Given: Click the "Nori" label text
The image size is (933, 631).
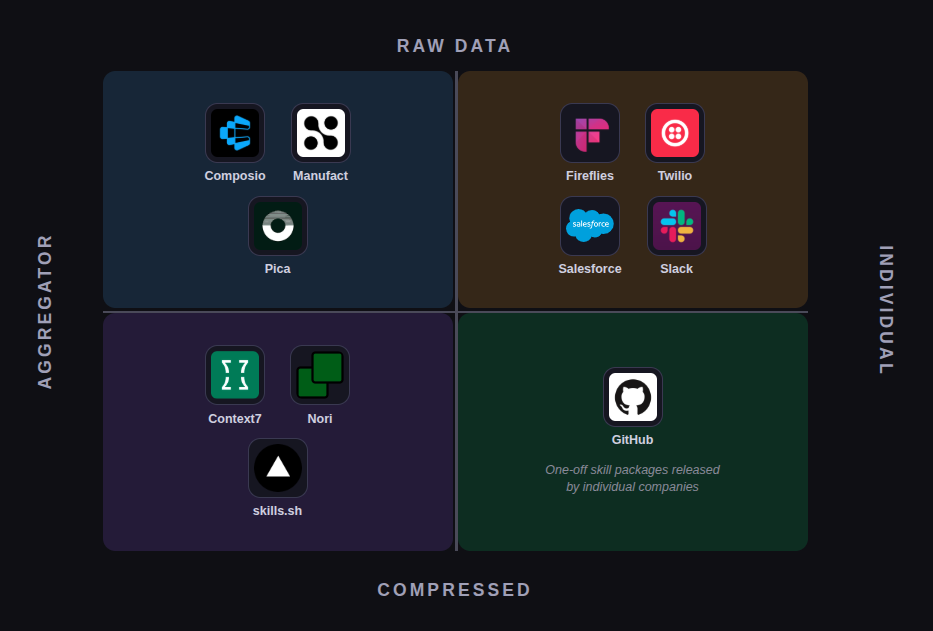Looking at the screenshot, I should tap(320, 418).
